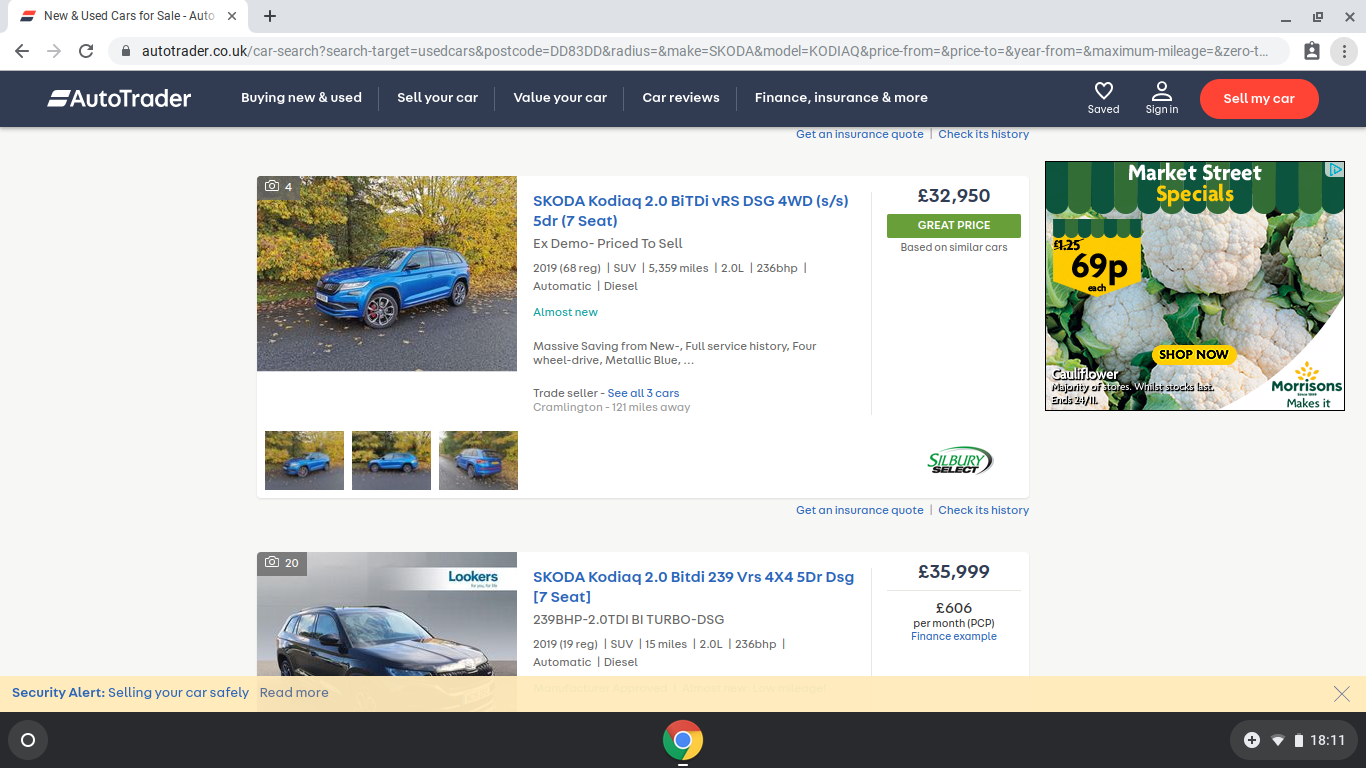Viewport: 1366px width, 768px height.
Task: Open Sell your car menu
Action: [x=437, y=98]
